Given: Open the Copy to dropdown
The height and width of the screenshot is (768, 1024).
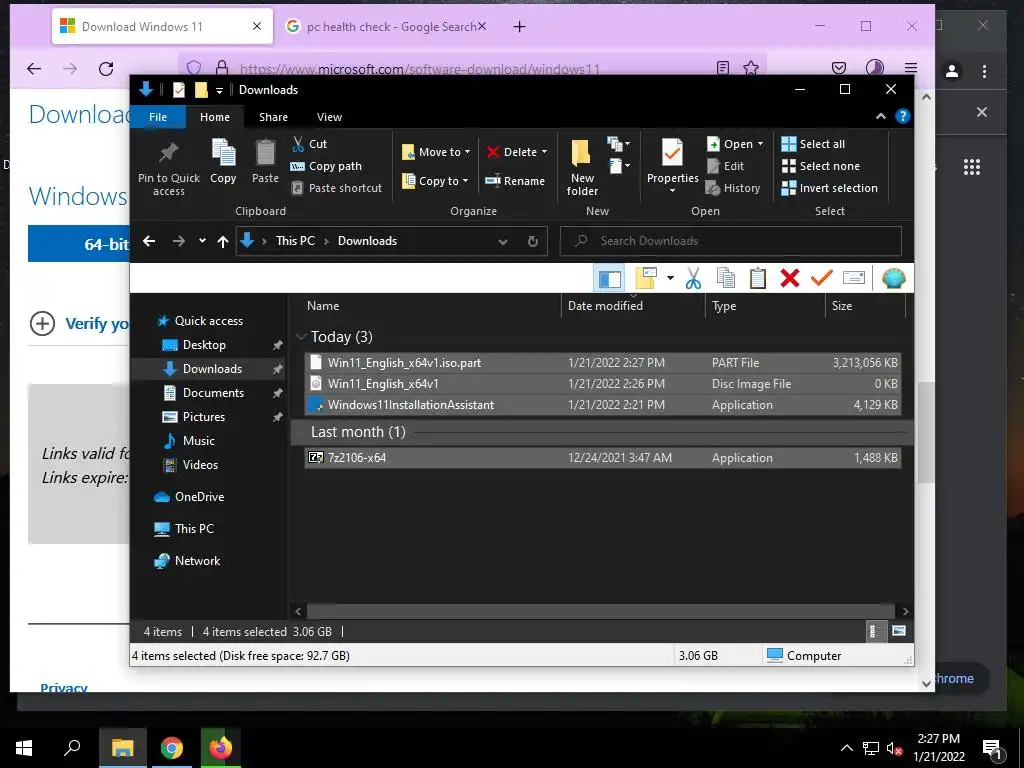Looking at the screenshot, I should pyautogui.click(x=435, y=181).
